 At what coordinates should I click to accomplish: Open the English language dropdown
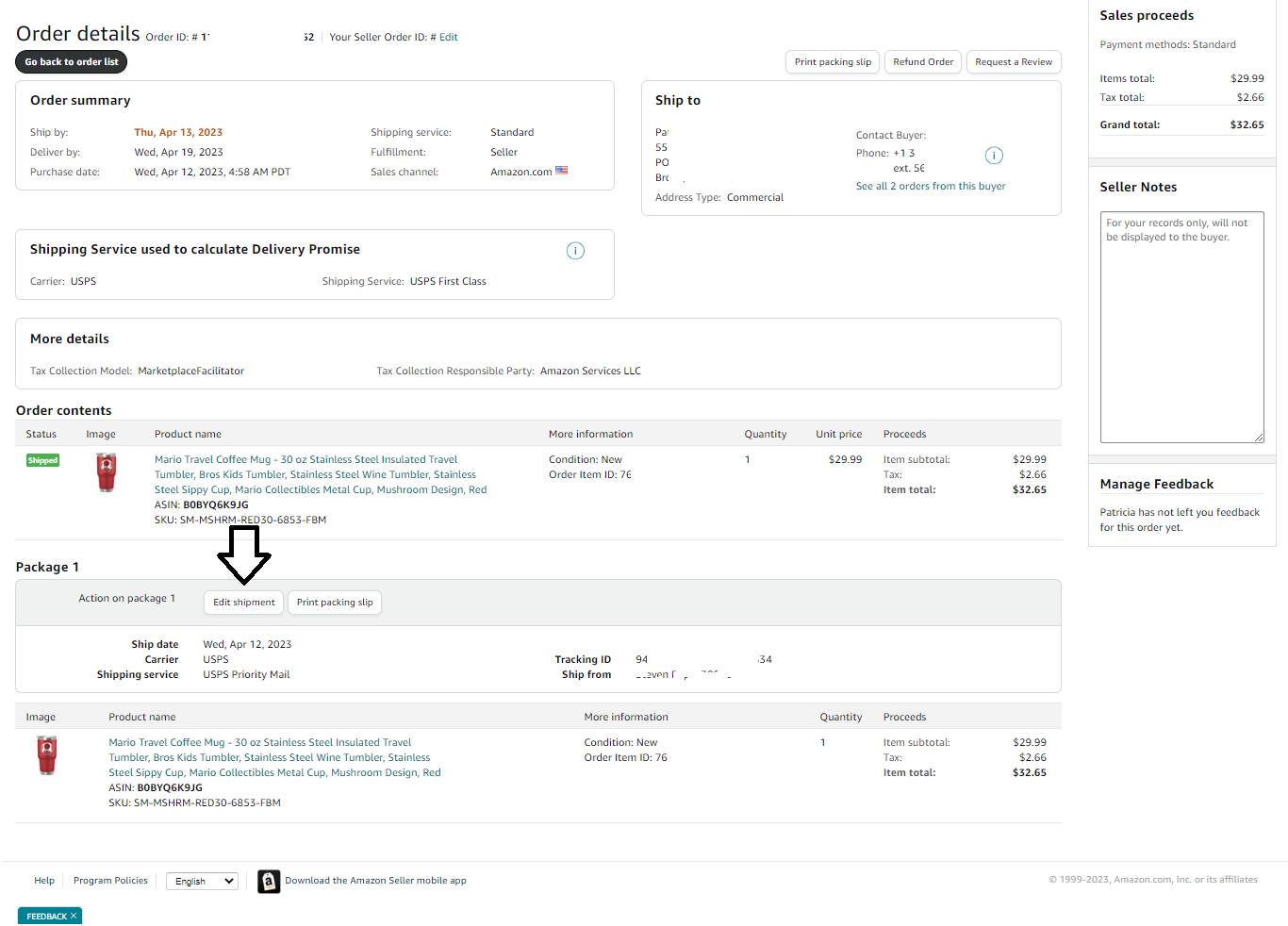click(x=203, y=881)
